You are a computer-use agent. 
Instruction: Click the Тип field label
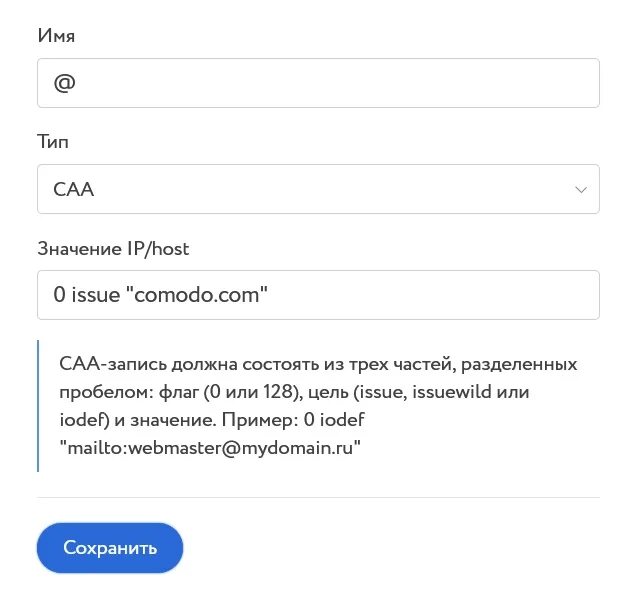53,142
